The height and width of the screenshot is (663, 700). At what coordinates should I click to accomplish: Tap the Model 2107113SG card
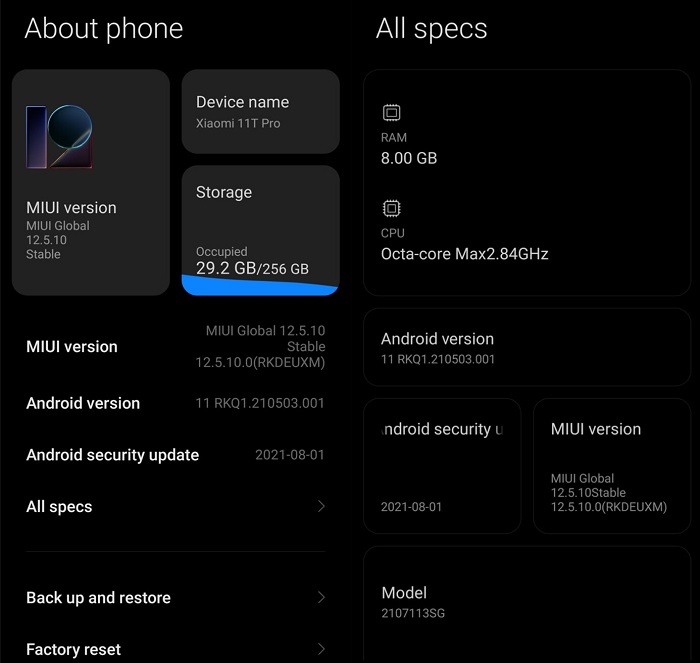[x=527, y=604]
